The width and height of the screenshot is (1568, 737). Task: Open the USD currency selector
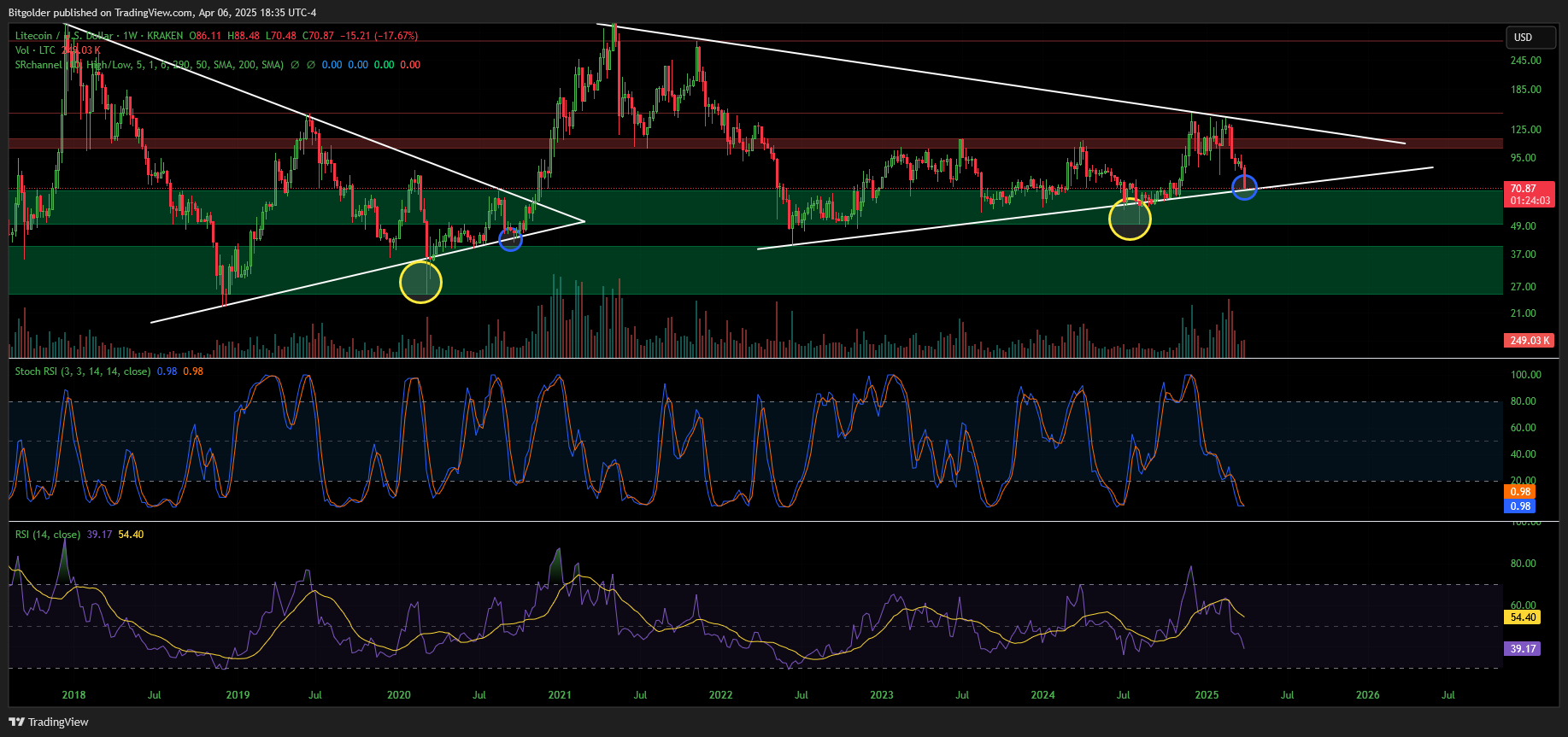pyautogui.click(x=1530, y=38)
